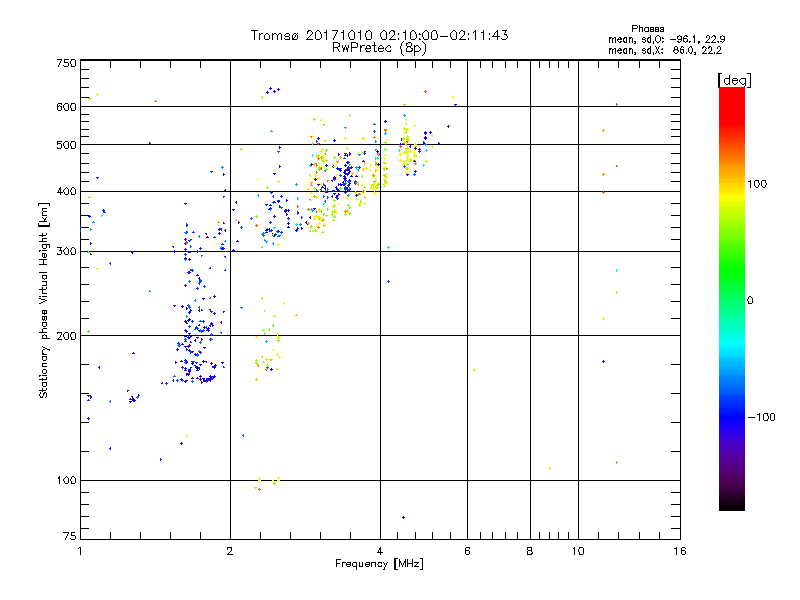Click the 'Phases' header text
The width and height of the screenshot is (800, 600).
pyautogui.click(x=647, y=29)
